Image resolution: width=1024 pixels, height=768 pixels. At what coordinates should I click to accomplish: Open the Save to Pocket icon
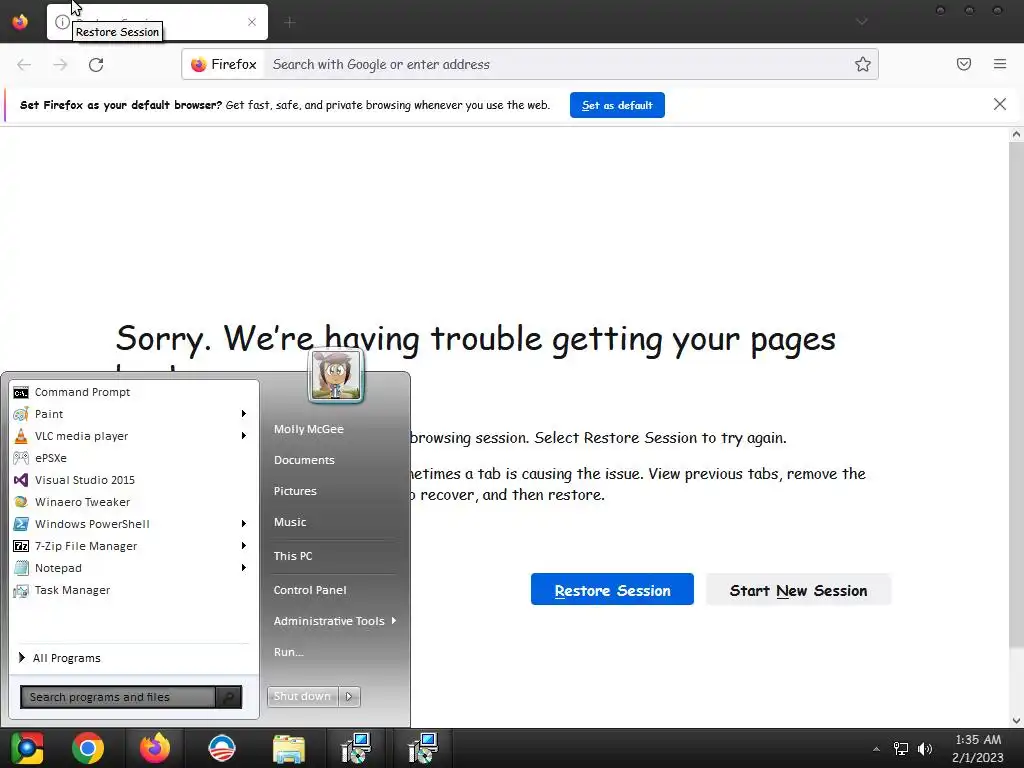964,64
